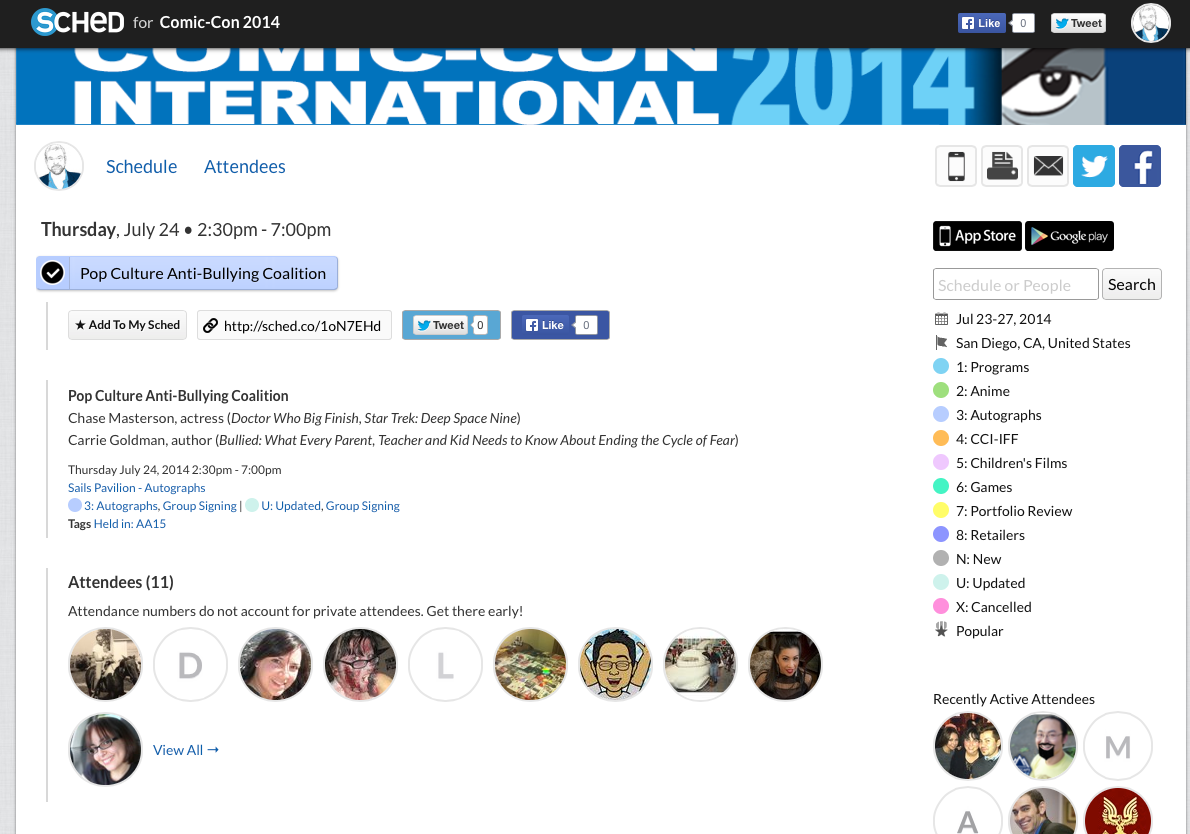Filter by 1: Programs category
Screen dimensions: 1190x834
click(993, 367)
